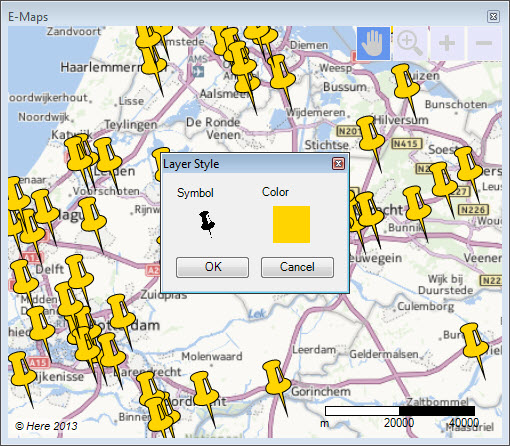Cancel the Layer Style dialog
The height and width of the screenshot is (446, 510).
click(297, 267)
